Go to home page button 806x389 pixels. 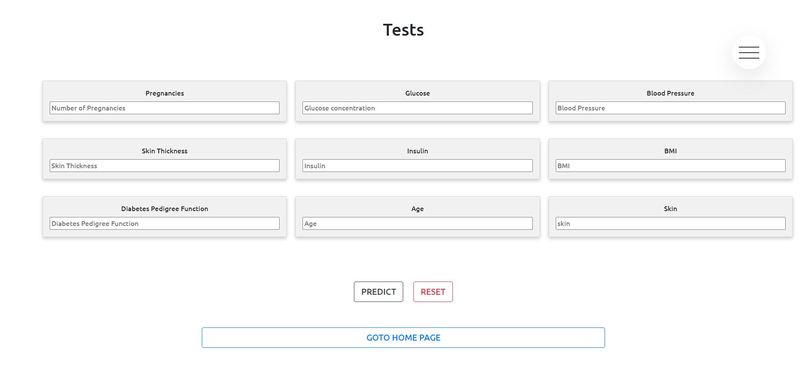click(x=403, y=338)
